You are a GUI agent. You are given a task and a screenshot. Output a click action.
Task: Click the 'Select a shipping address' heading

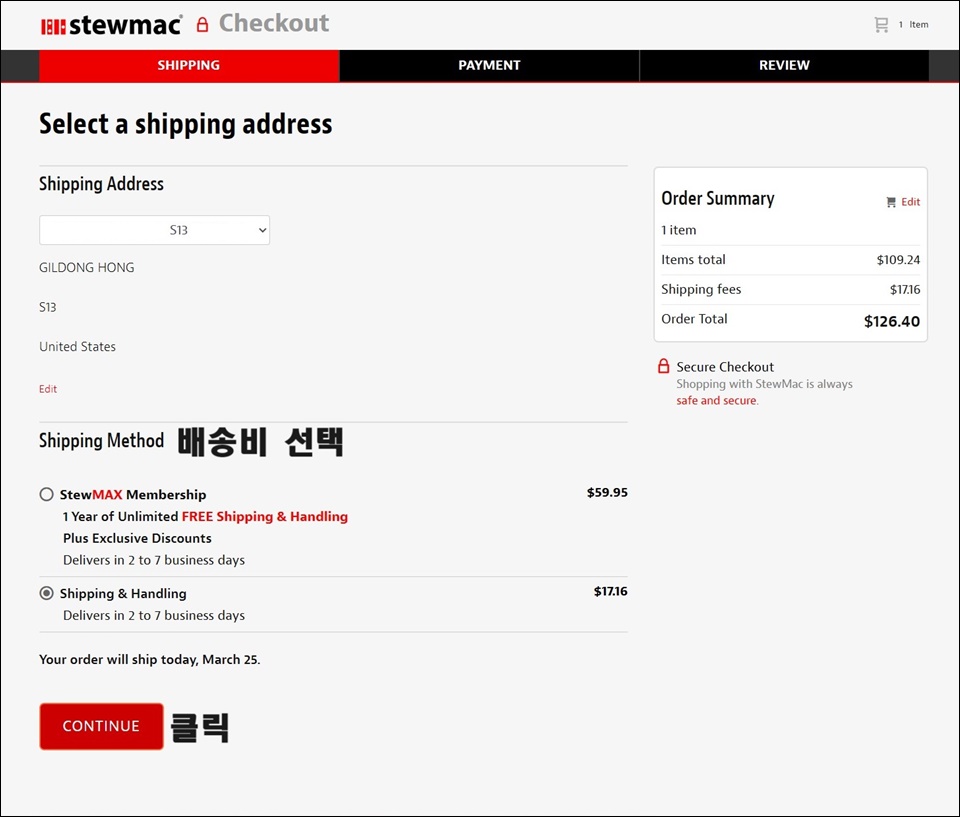coord(186,124)
